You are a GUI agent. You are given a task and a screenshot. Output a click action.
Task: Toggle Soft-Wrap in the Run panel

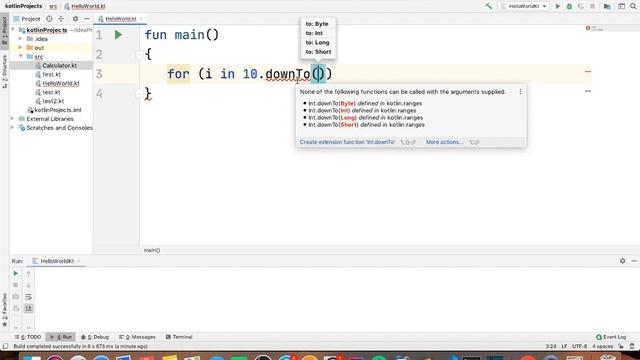click(x=29, y=297)
